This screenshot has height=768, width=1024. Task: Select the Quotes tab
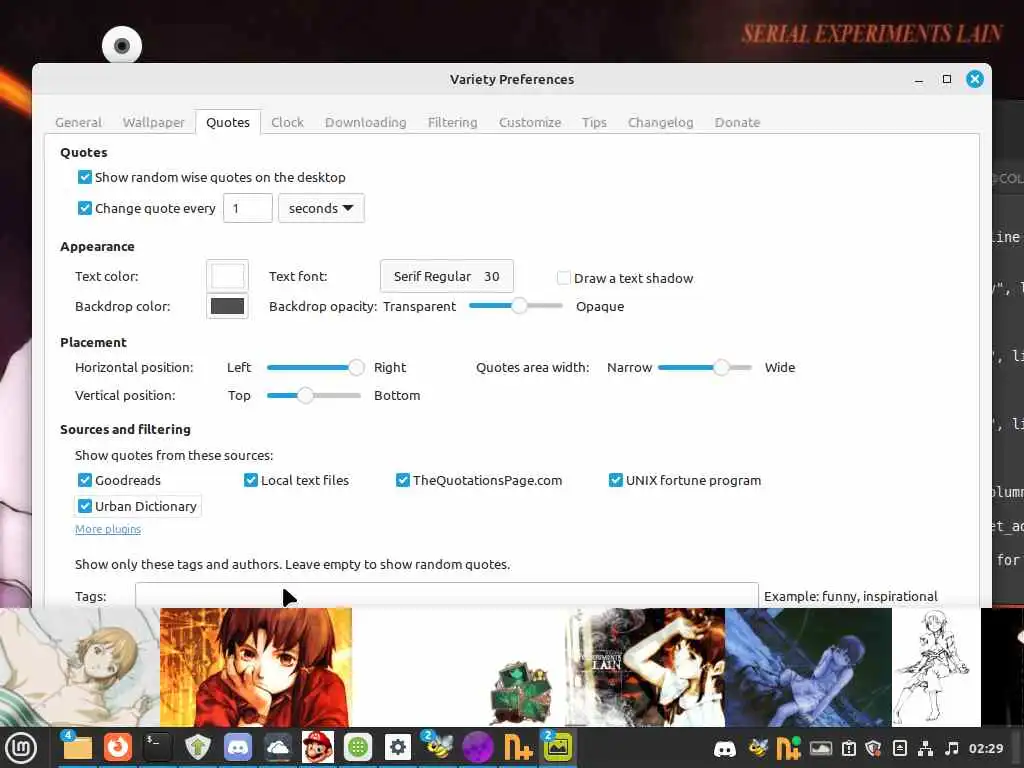coord(228,122)
